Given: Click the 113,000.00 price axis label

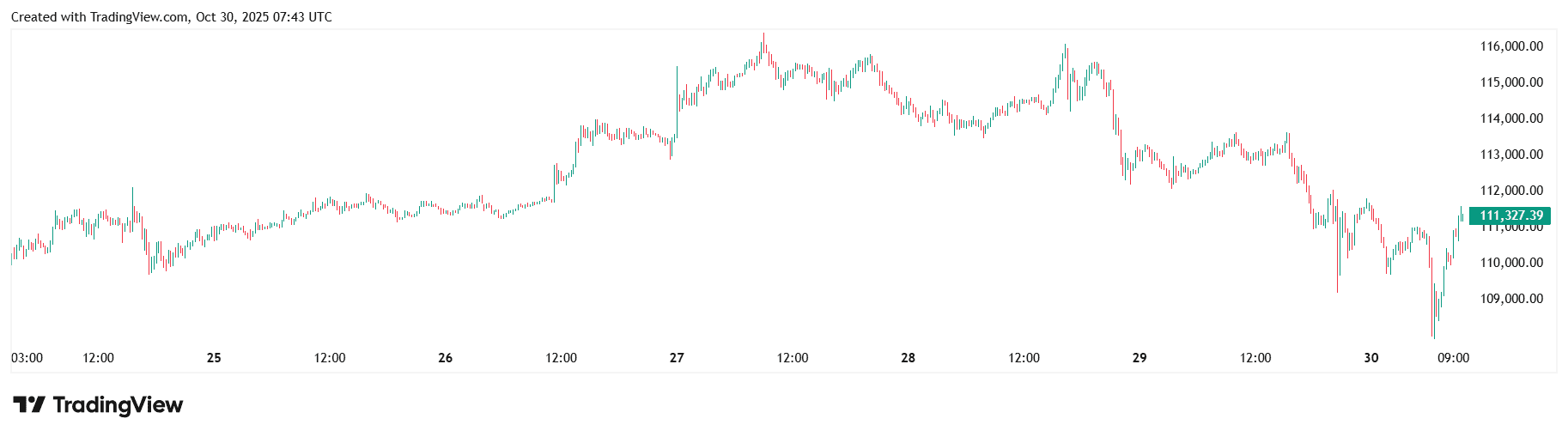Looking at the screenshot, I should 1511,155.
